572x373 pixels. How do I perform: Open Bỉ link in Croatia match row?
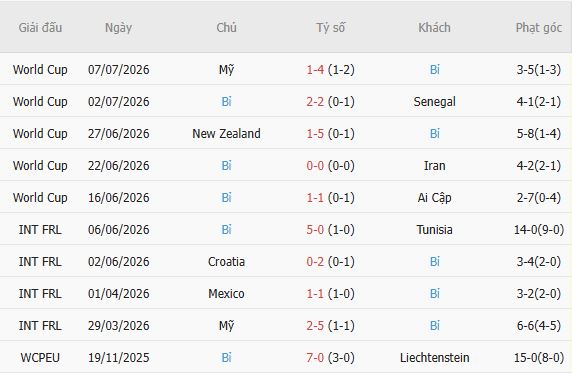coord(434,262)
